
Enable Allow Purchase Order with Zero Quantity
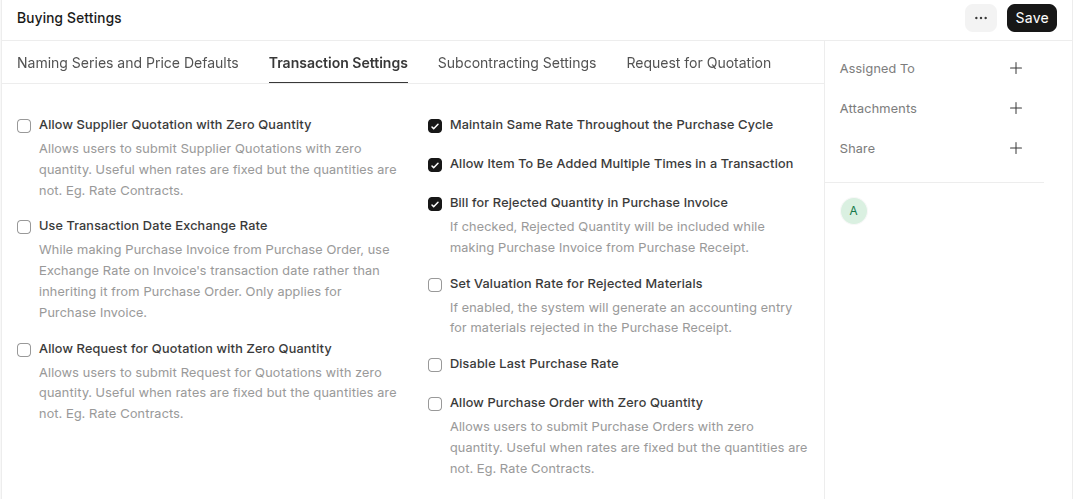pyautogui.click(x=435, y=404)
